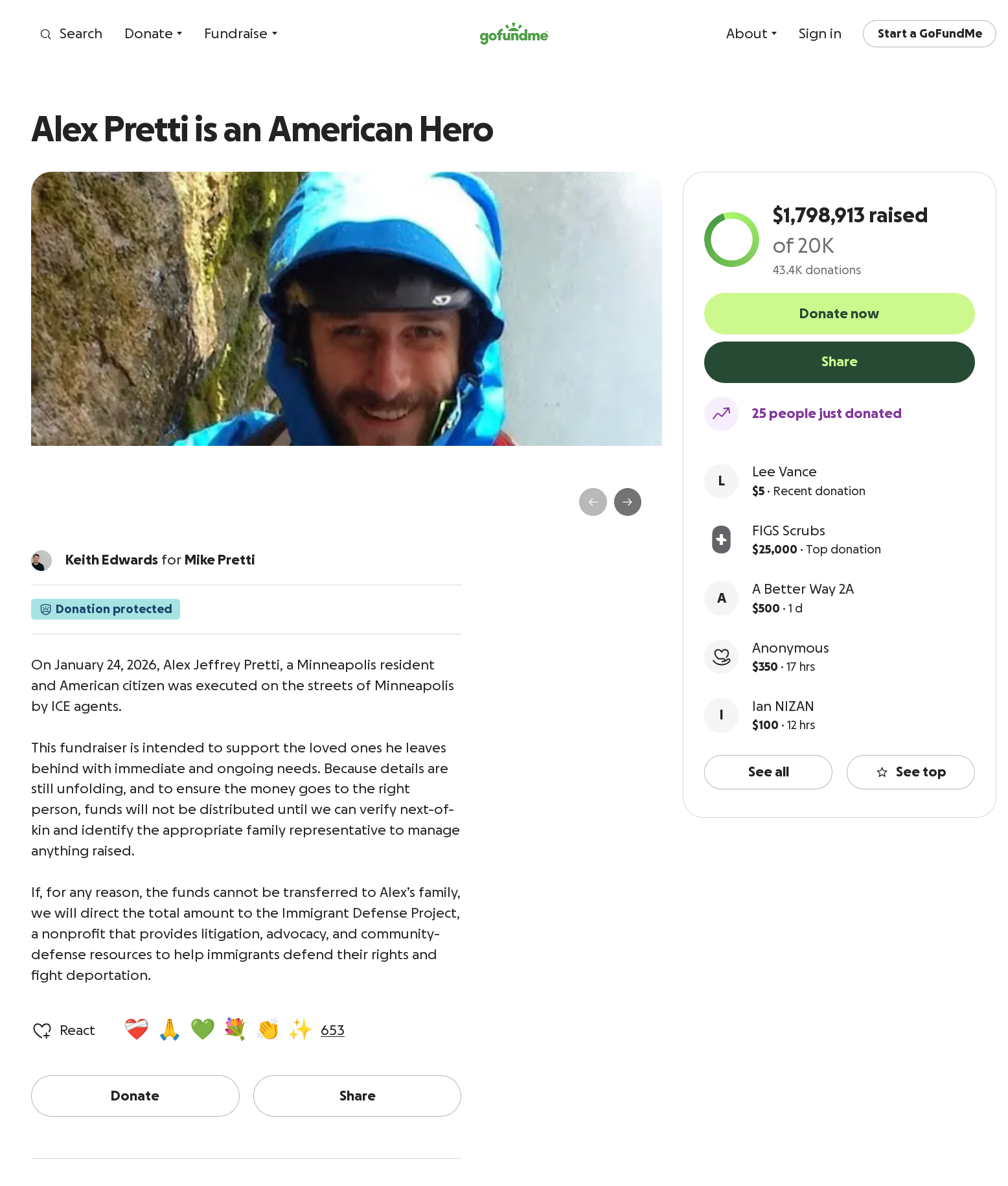The height and width of the screenshot is (1186, 1008).
Task: Expand the Donate dropdown menu
Action: coord(153,34)
